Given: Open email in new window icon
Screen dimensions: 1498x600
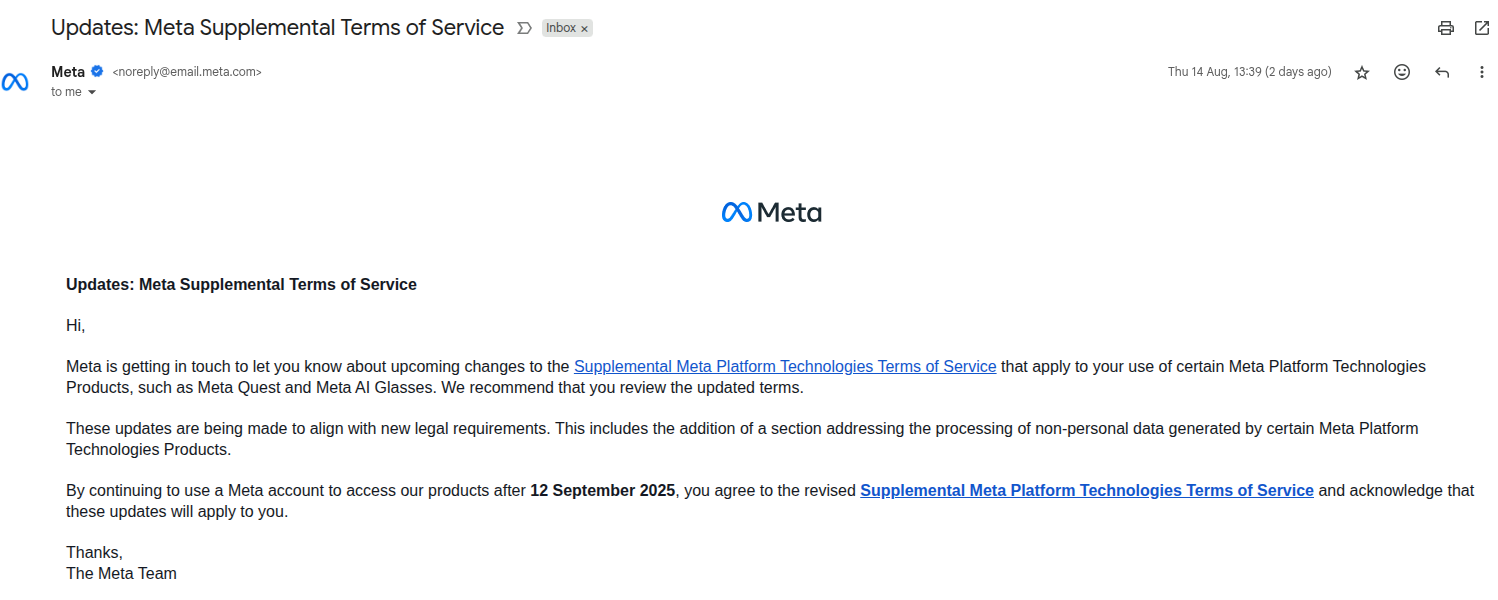Looking at the screenshot, I should (1482, 28).
